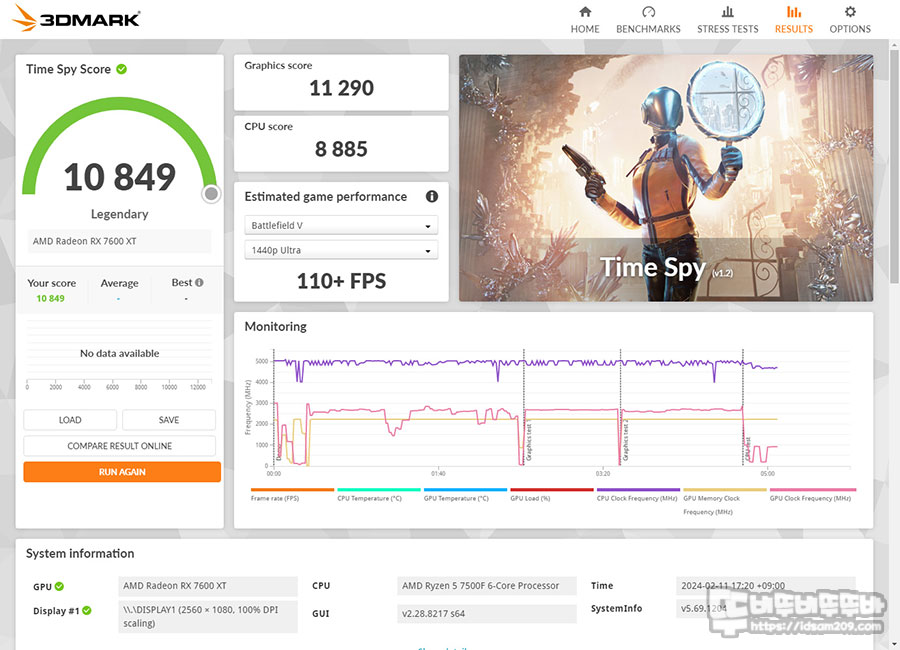Click info icon beside Estimated game performance
This screenshot has width=900, height=650.
[432, 196]
